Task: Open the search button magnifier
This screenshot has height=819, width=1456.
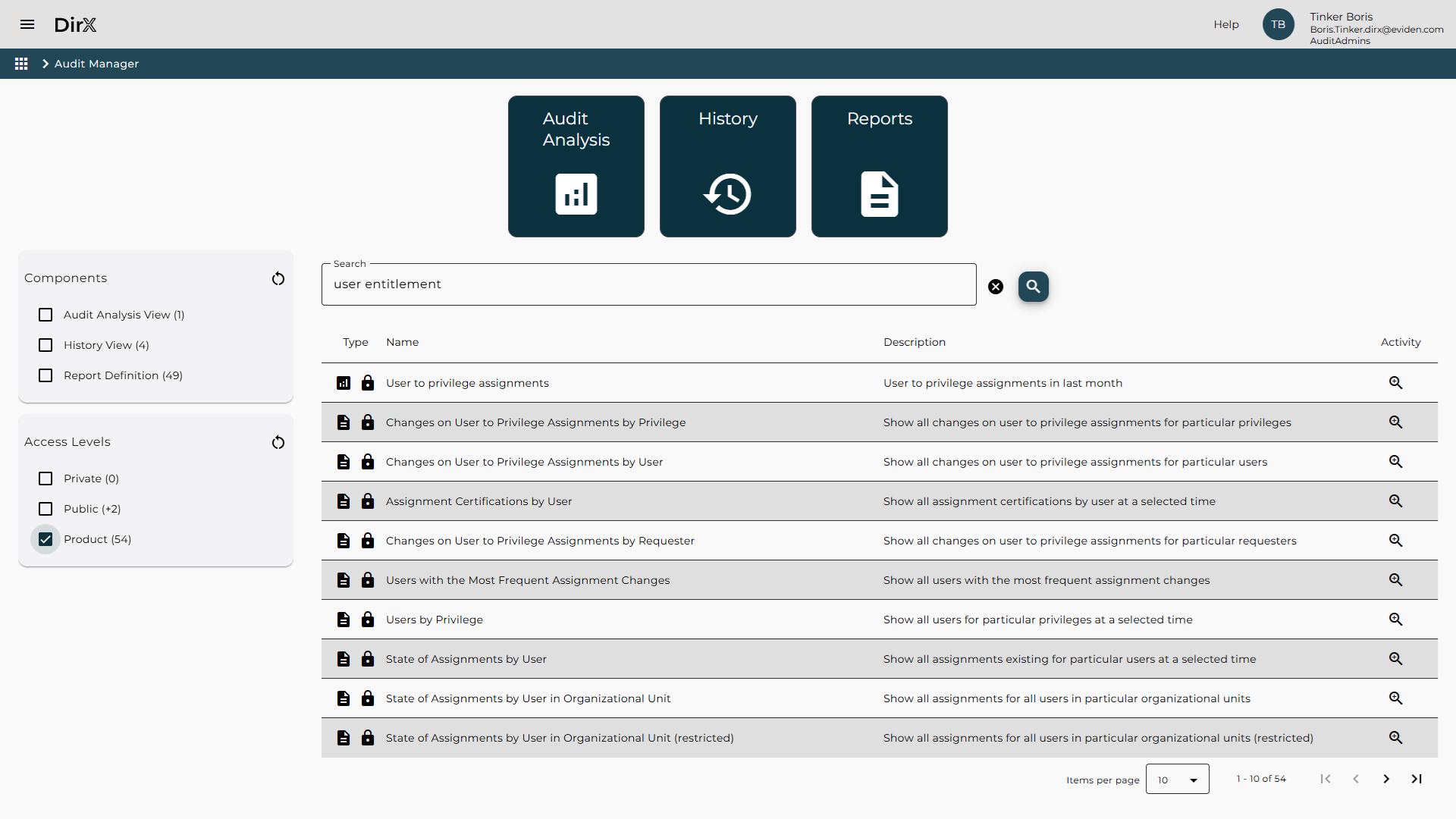Action: [1033, 287]
